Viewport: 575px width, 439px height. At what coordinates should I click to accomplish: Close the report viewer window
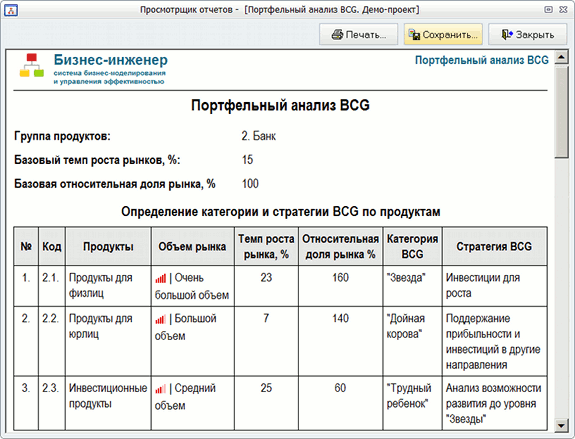(564, 10)
